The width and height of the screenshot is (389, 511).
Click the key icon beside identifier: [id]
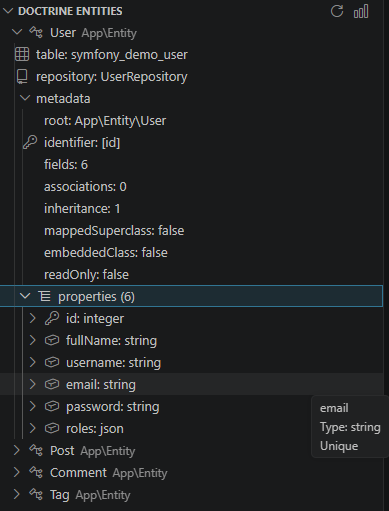[30, 142]
